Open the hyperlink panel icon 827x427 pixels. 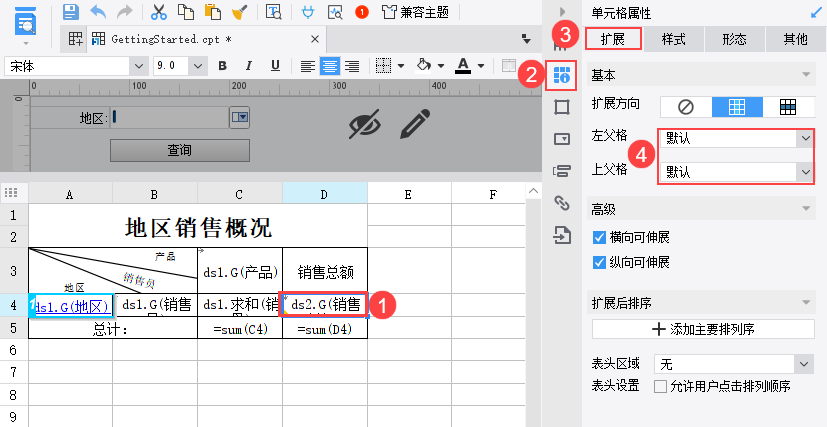[x=562, y=202]
